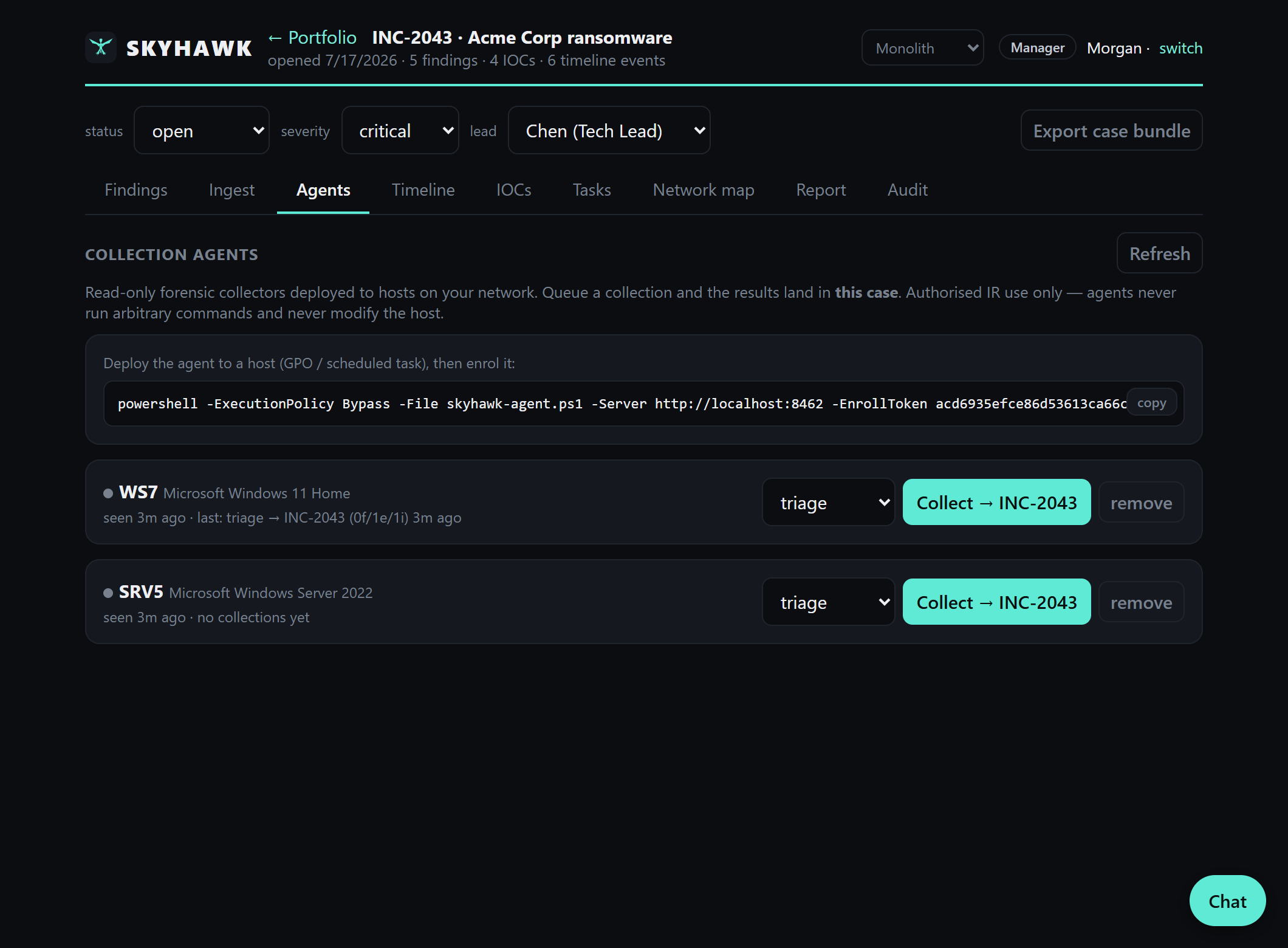1288x948 pixels.
Task: Switch to the Findings tab
Action: click(135, 190)
